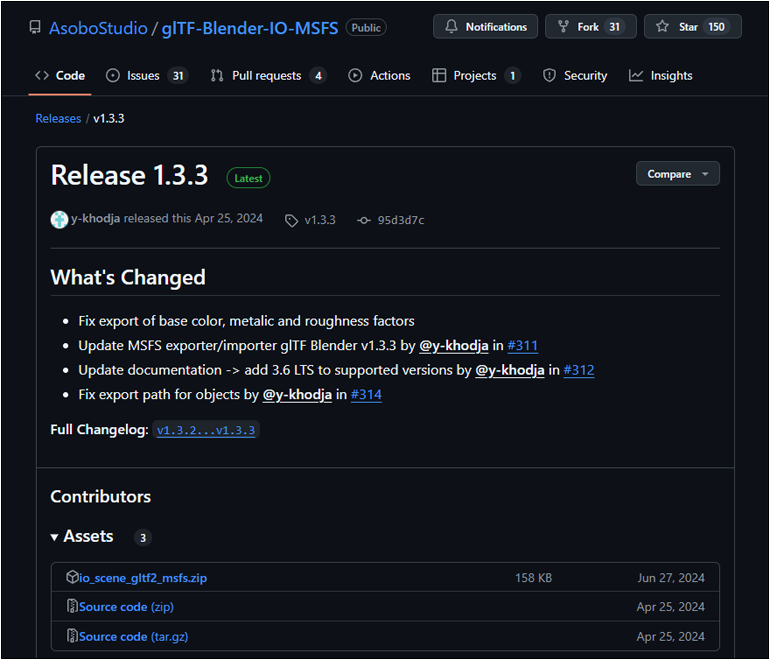Download Source code (tar.gz)
This screenshot has height=660, width=770.
[x=134, y=636]
